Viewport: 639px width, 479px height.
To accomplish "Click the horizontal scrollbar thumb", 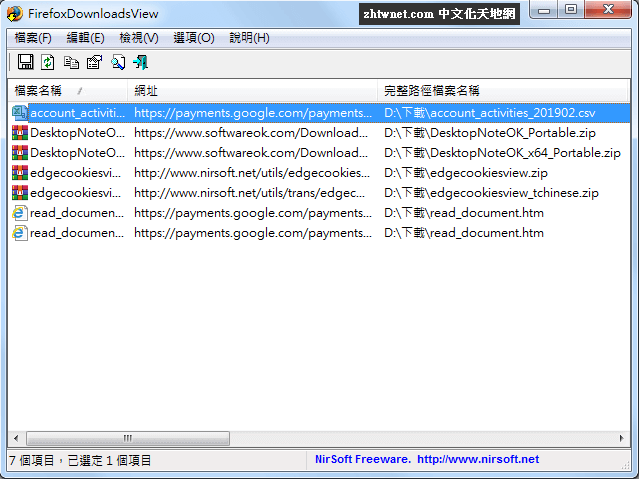I will point(128,438).
